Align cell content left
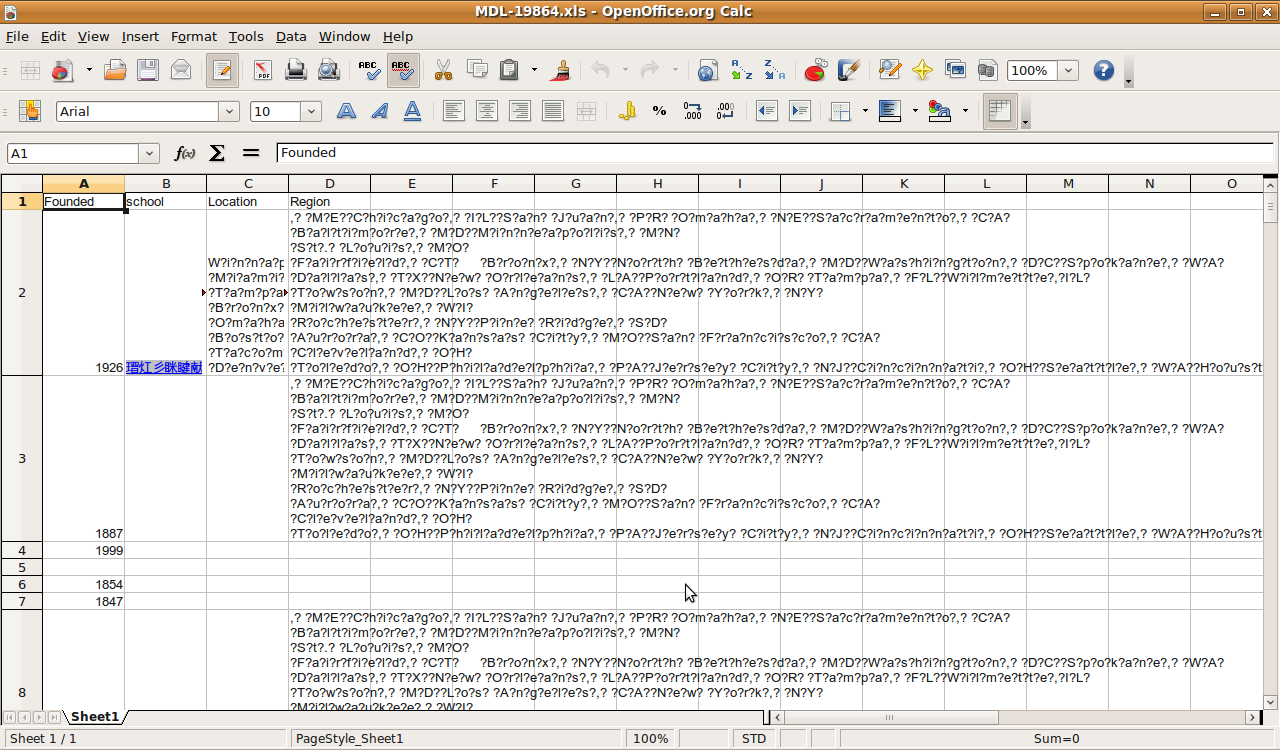The width and height of the screenshot is (1280, 750). [454, 111]
